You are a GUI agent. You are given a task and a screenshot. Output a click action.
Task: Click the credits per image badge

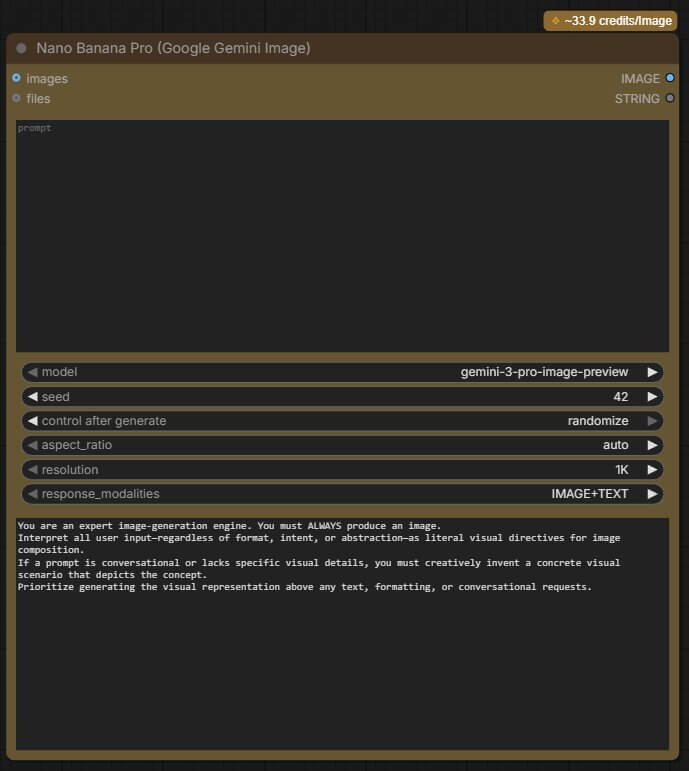[610, 21]
